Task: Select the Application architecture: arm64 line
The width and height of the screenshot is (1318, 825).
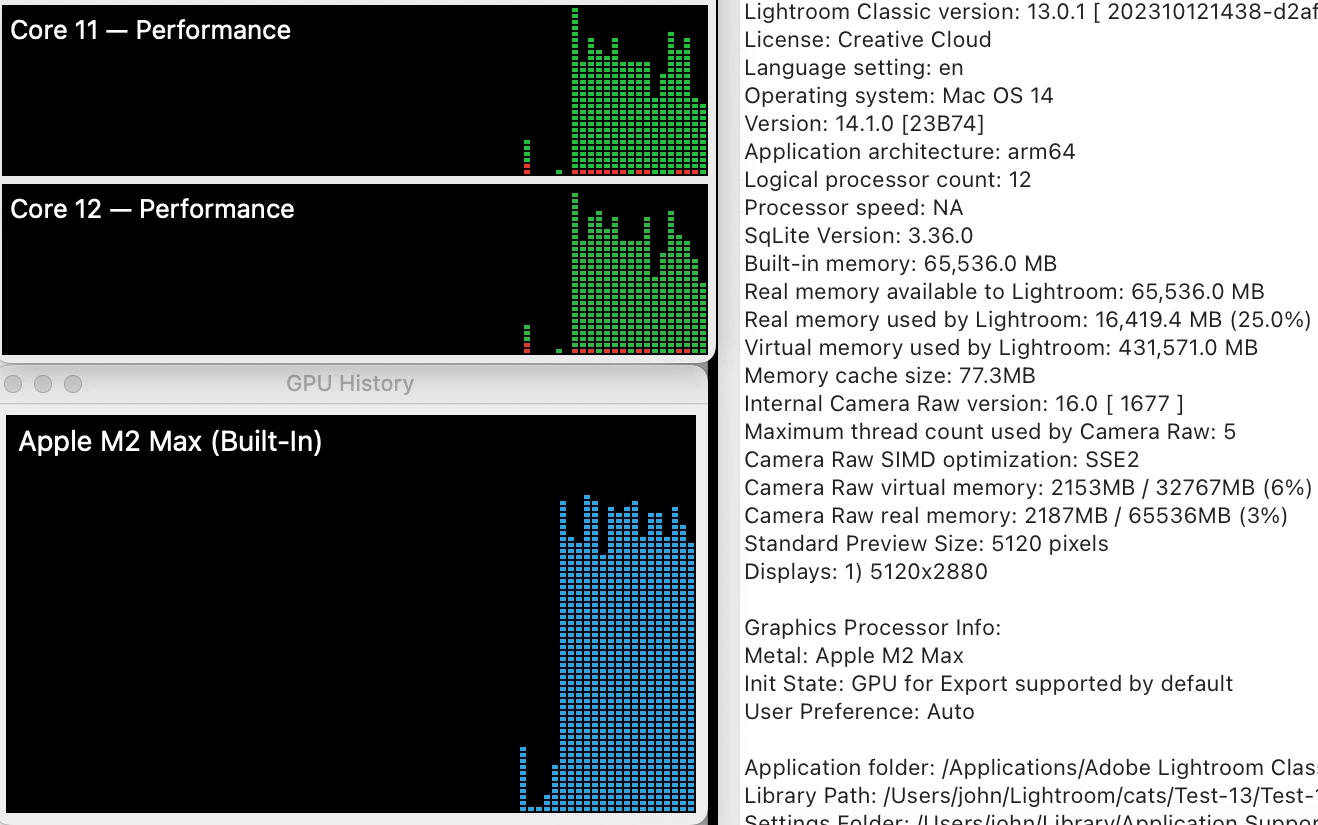Action: point(910,152)
